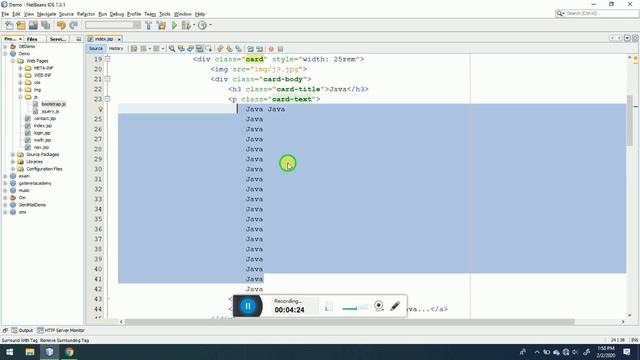Viewport: 640px width, 360px height.
Task: Click the Toggle Bookmark editor icon
Action: [x=238, y=49]
